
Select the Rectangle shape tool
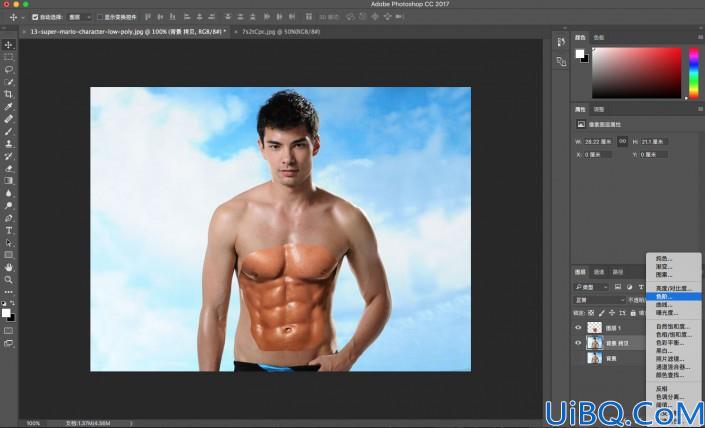point(8,255)
